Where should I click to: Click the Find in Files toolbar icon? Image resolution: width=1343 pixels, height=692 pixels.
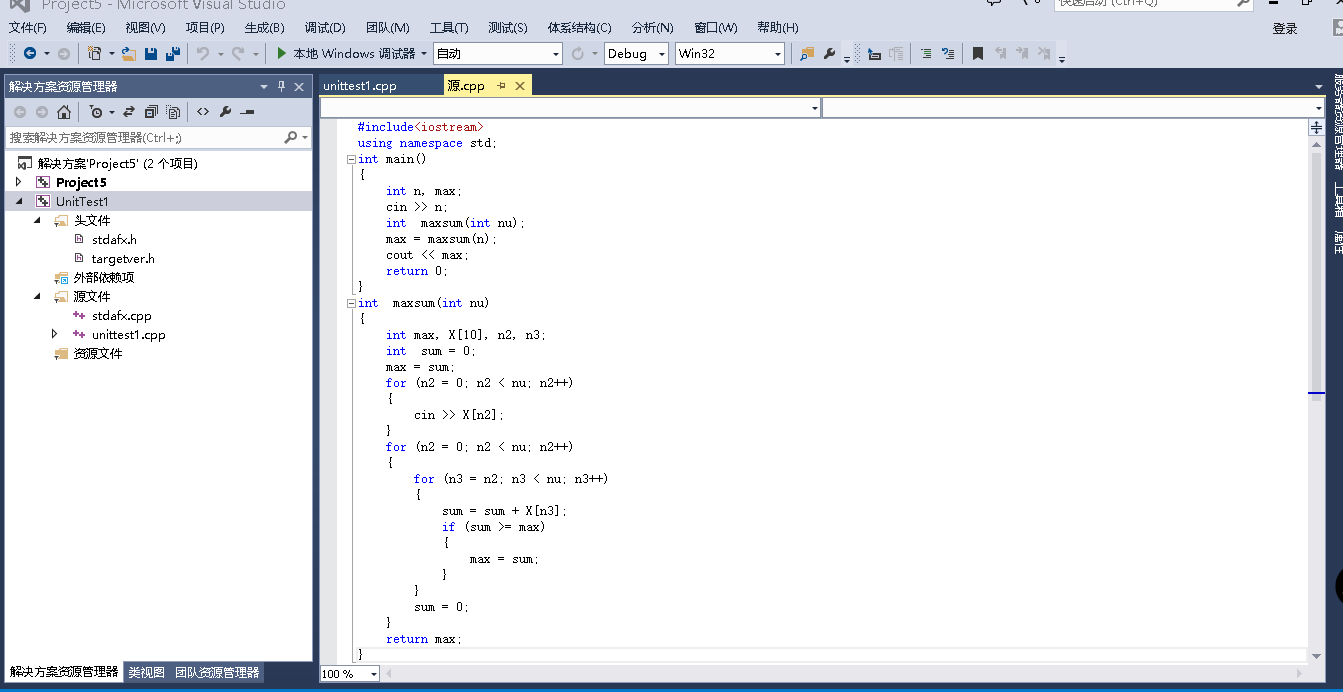(x=807, y=53)
